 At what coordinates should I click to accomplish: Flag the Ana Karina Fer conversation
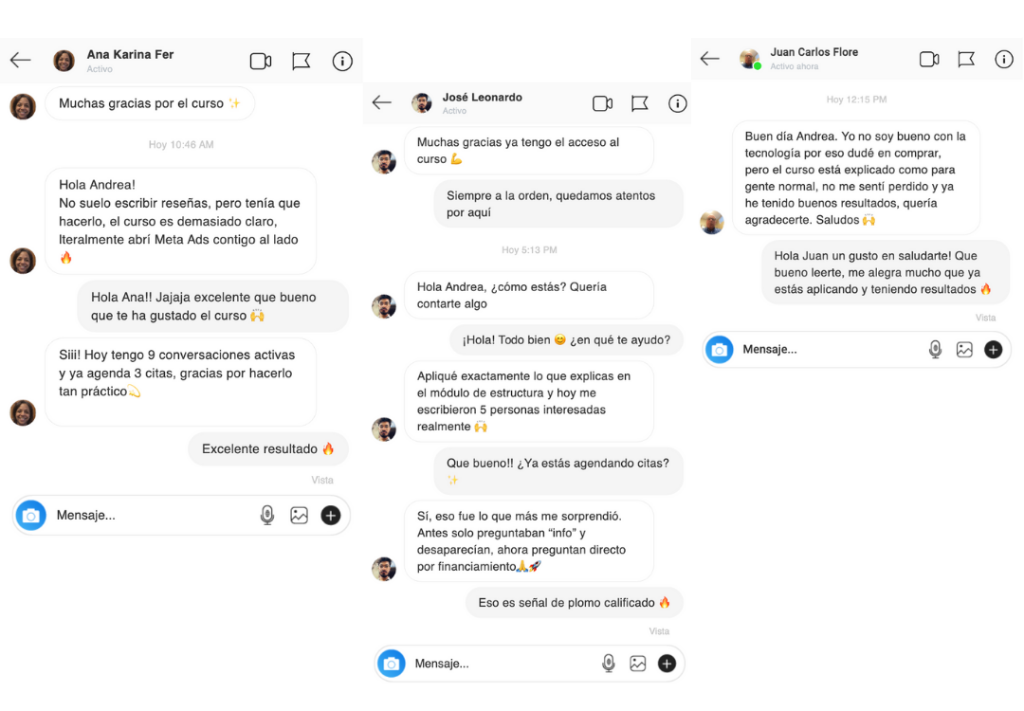click(301, 61)
